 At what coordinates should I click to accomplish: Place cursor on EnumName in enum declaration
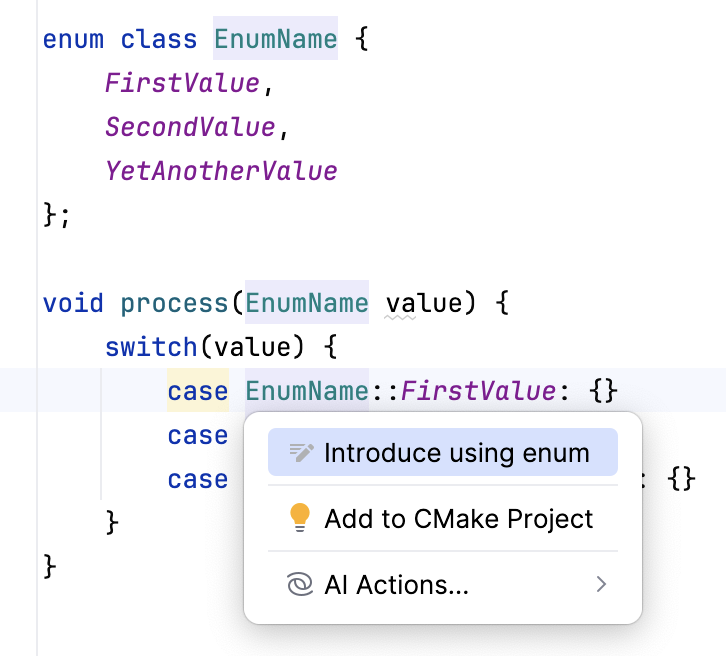(x=275, y=40)
